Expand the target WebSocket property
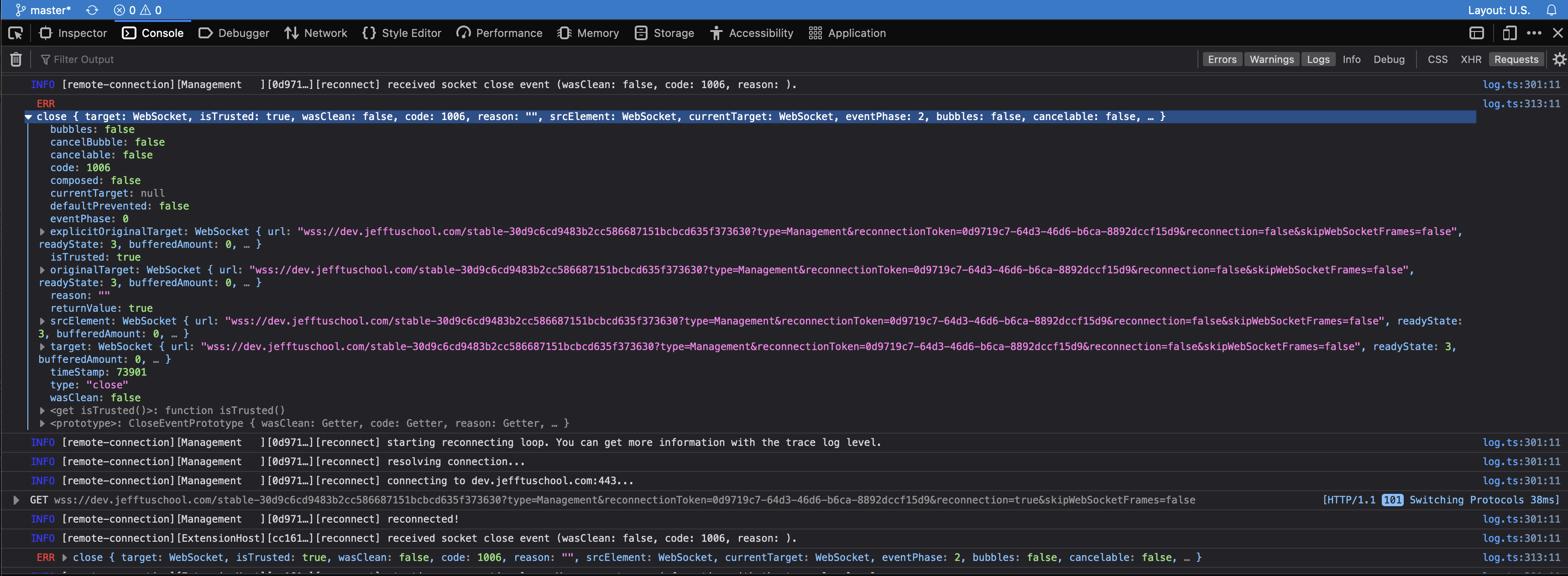 [42, 346]
